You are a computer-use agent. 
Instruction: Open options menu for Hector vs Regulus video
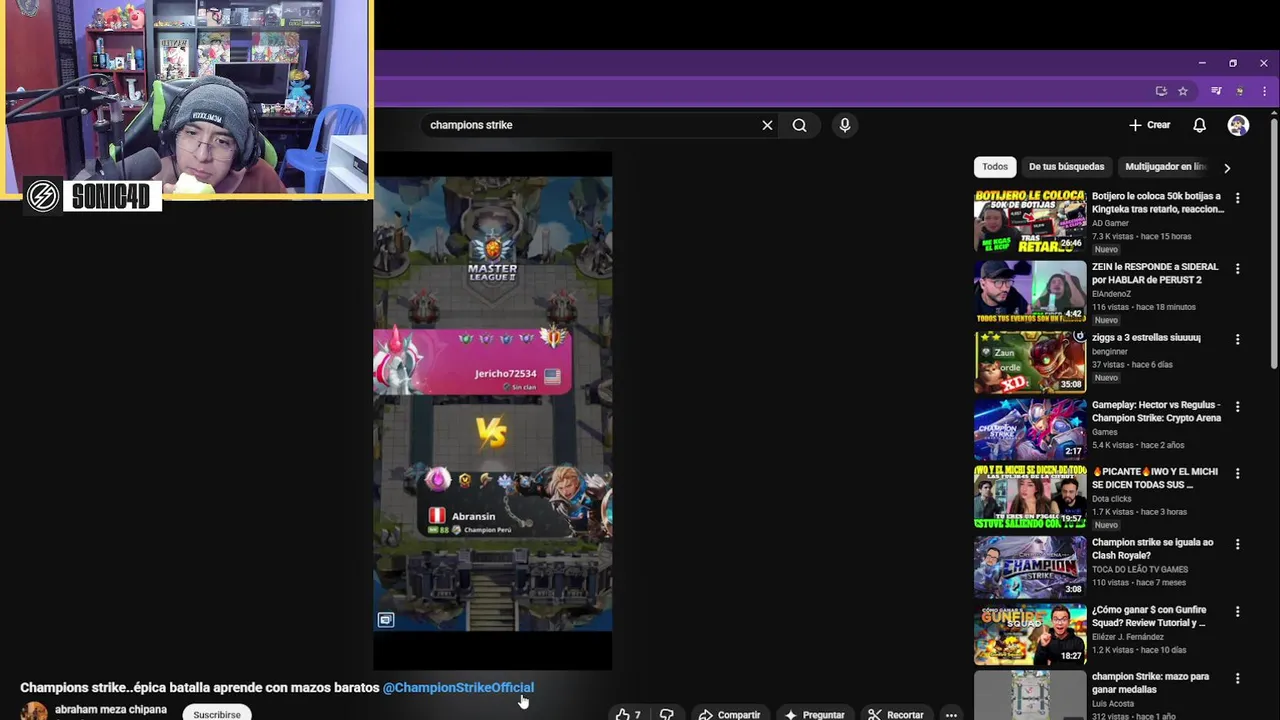pyautogui.click(x=1237, y=407)
